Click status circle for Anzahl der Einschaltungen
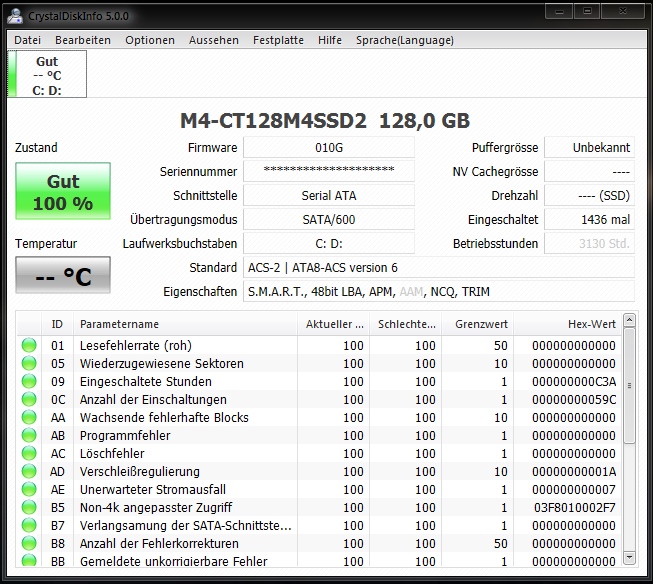Viewport: 653px width, 584px height. click(x=29, y=399)
